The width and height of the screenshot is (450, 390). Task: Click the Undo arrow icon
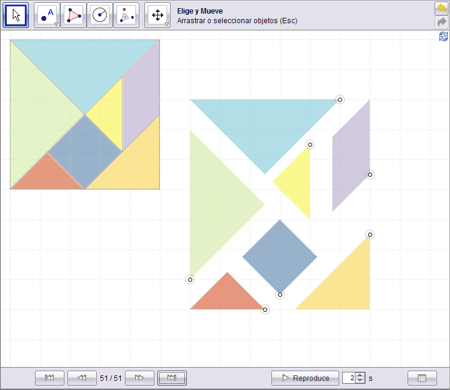click(x=441, y=8)
